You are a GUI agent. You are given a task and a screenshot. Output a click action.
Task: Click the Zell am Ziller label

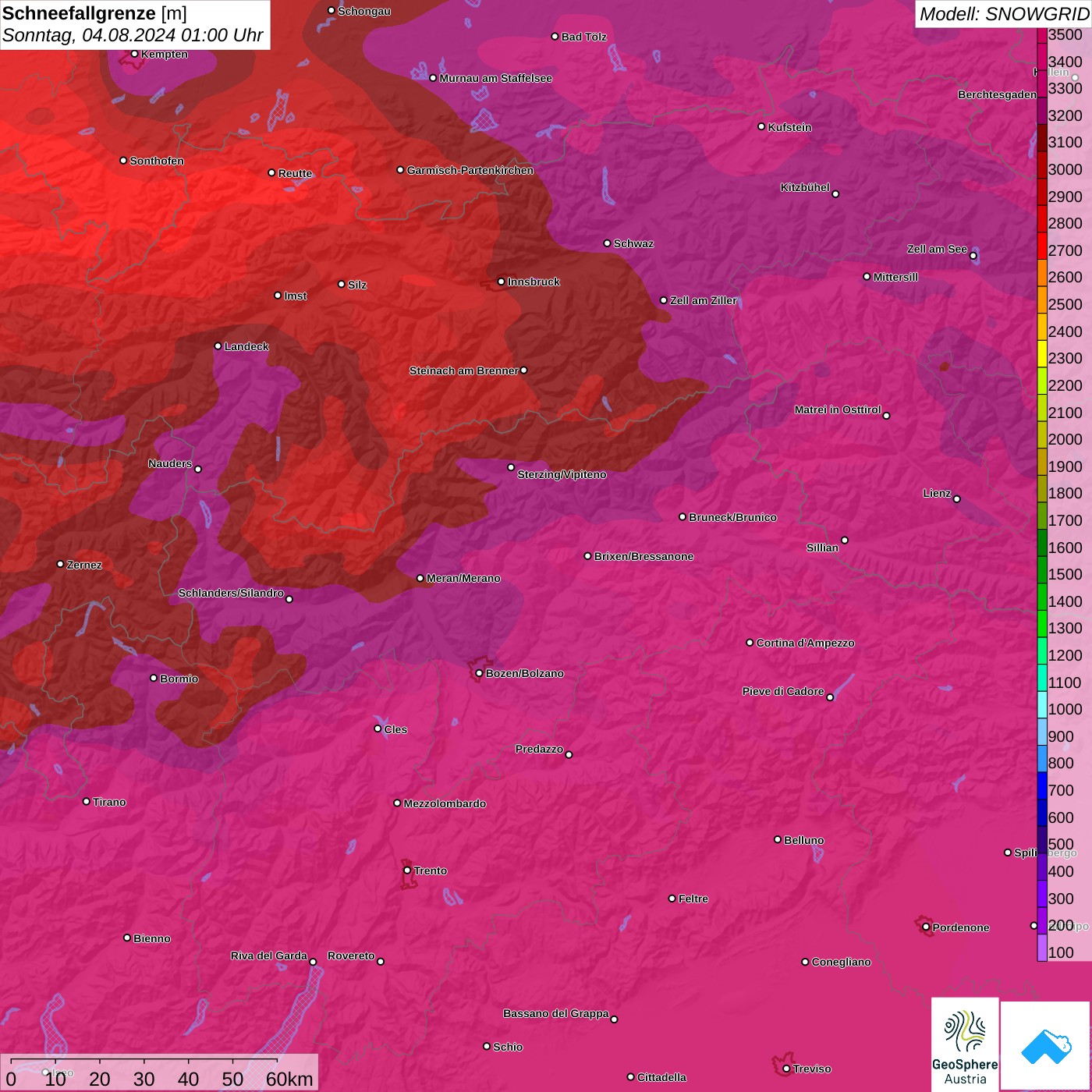(704, 300)
